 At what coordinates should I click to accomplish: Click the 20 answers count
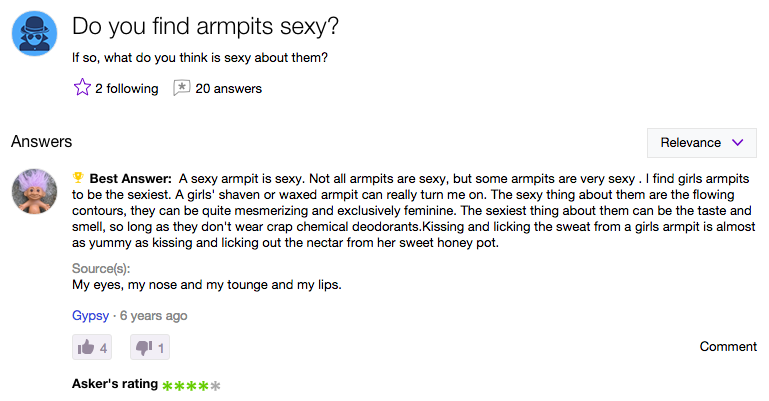[229, 89]
